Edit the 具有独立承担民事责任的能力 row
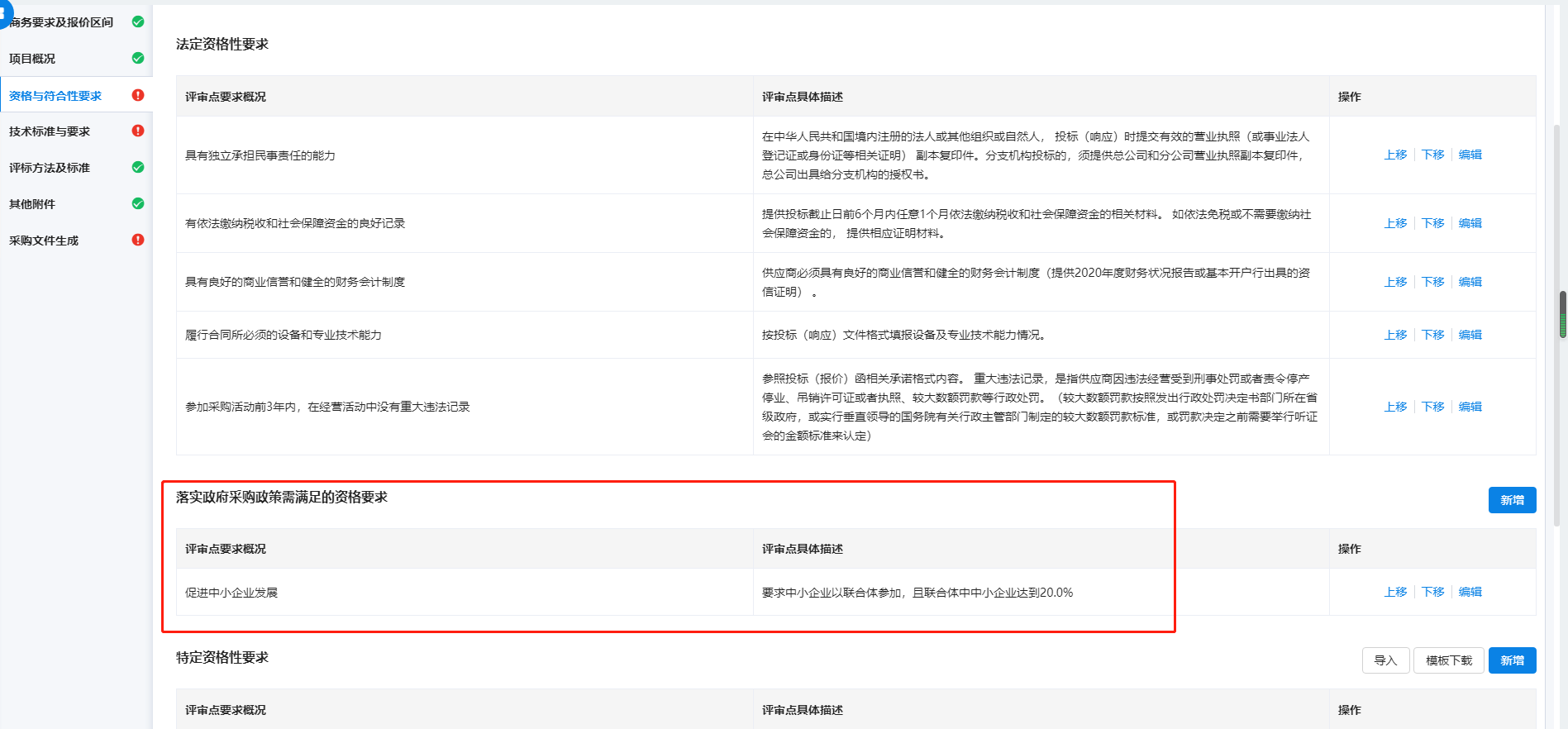1568x729 pixels. point(1470,155)
